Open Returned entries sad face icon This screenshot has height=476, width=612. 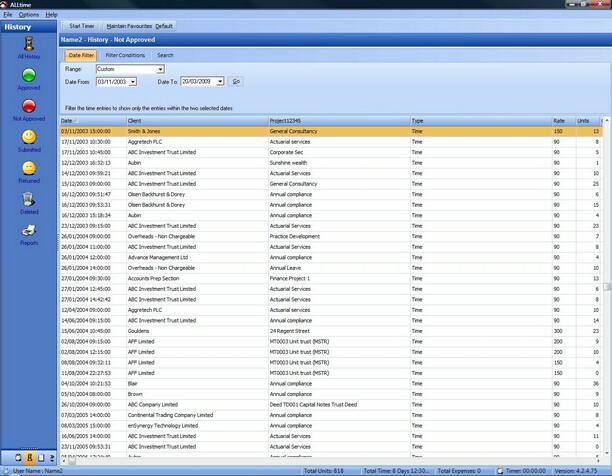[x=29, y=168]
